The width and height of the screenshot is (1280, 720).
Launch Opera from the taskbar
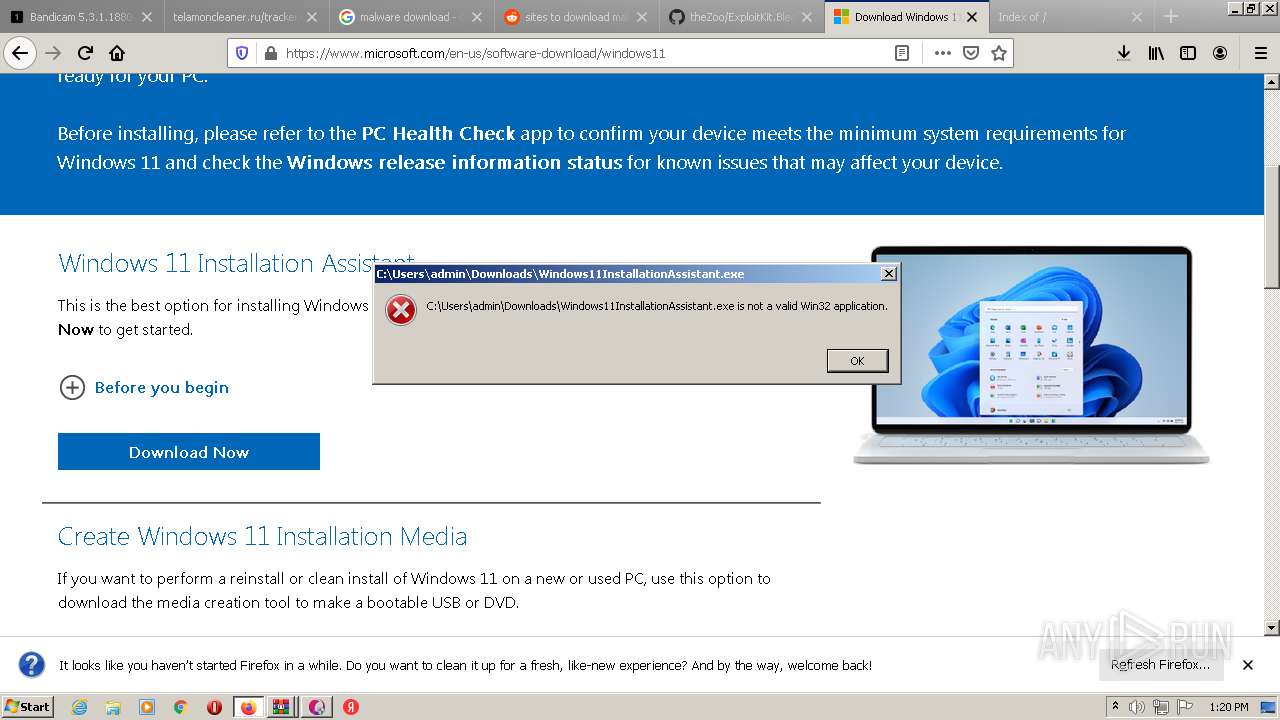(214, 707)
